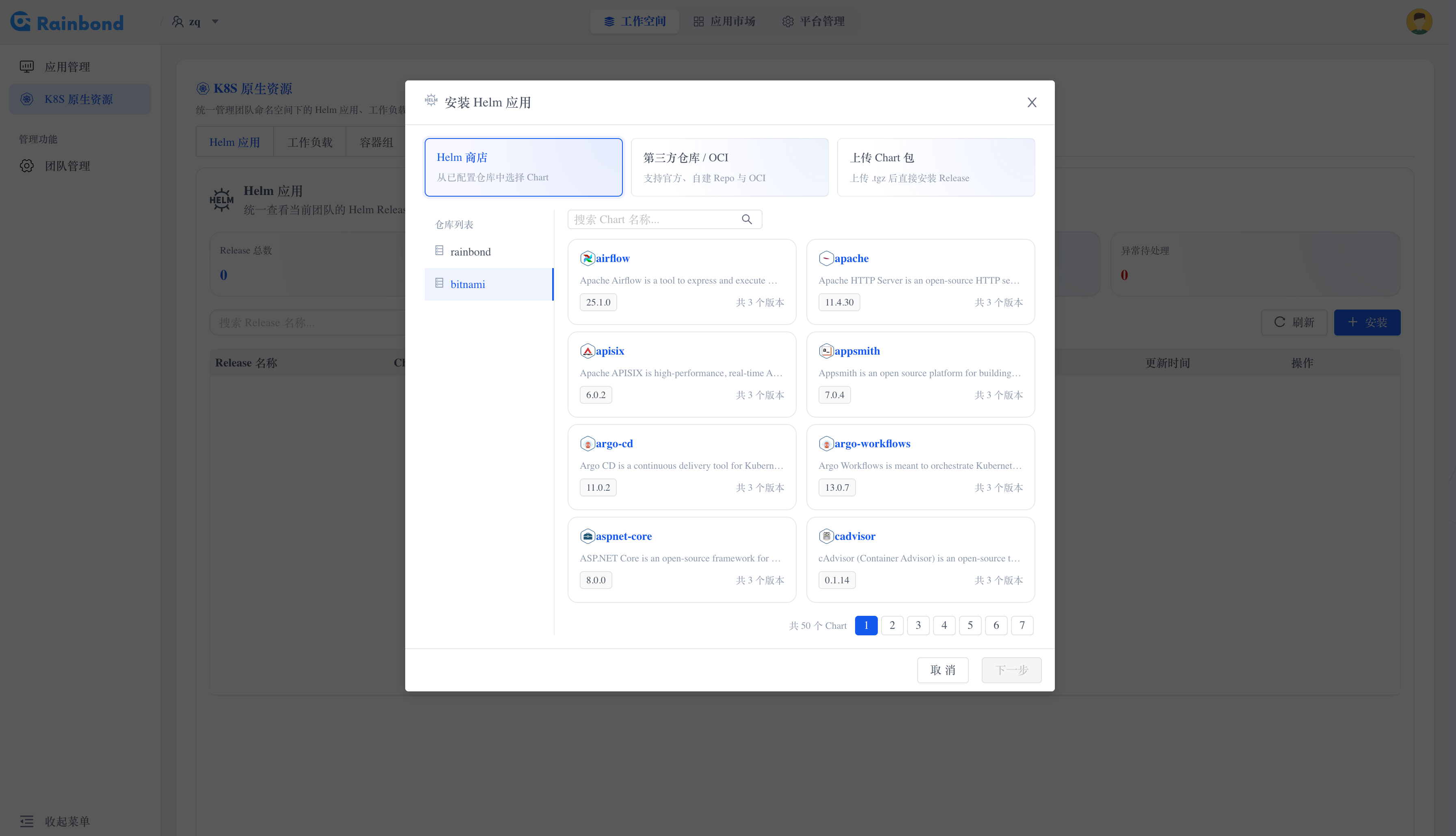This screenshot has height=836, width=1456.
Task: Click the 0.1.14 version tag on cadvisor
Action: [x=837, y=580]
